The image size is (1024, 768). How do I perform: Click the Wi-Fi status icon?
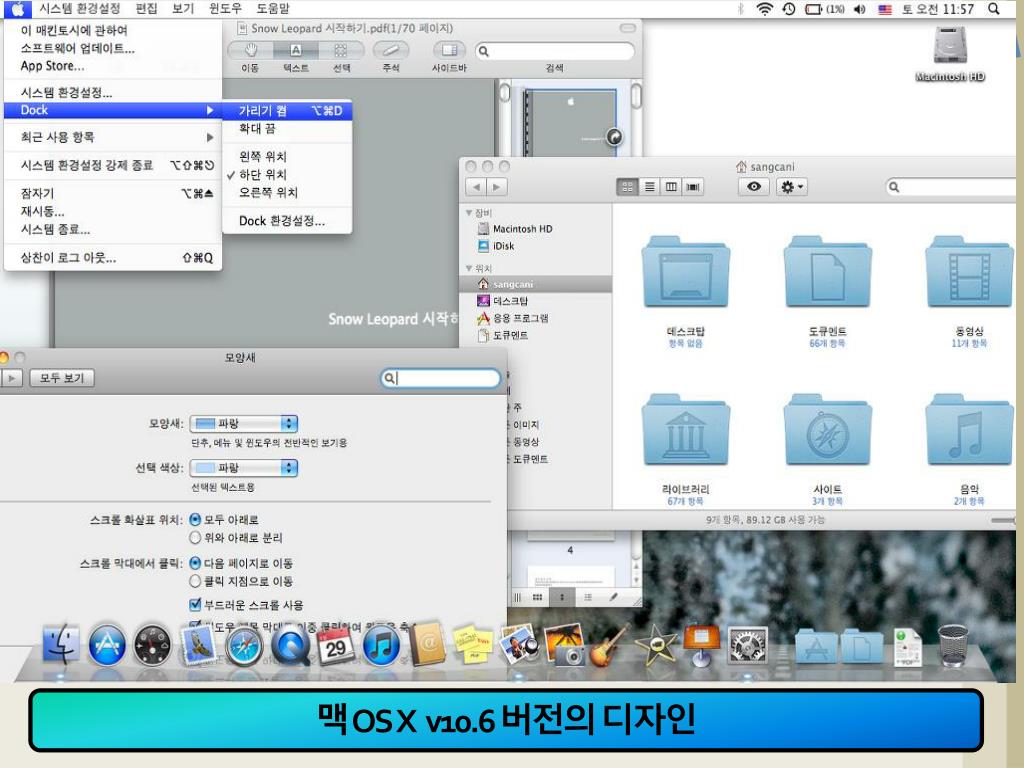click(764, 8)
